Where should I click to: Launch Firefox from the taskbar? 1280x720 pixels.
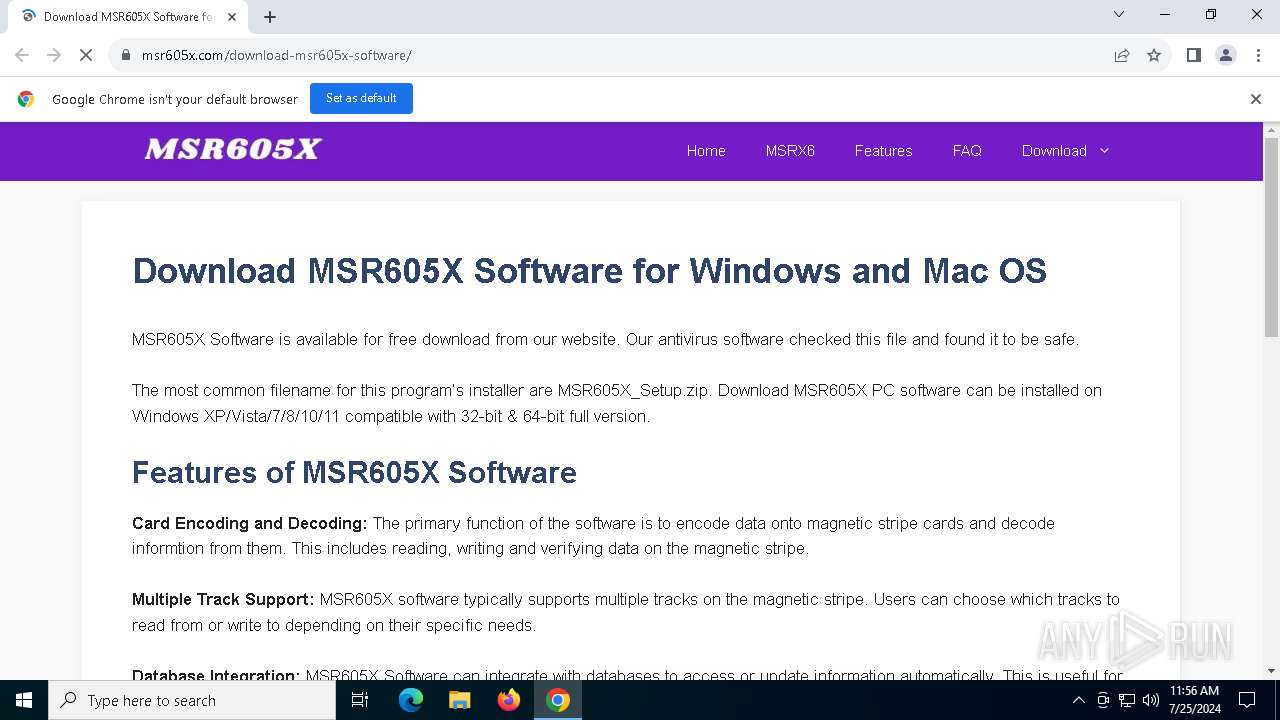tap(508, 700)
